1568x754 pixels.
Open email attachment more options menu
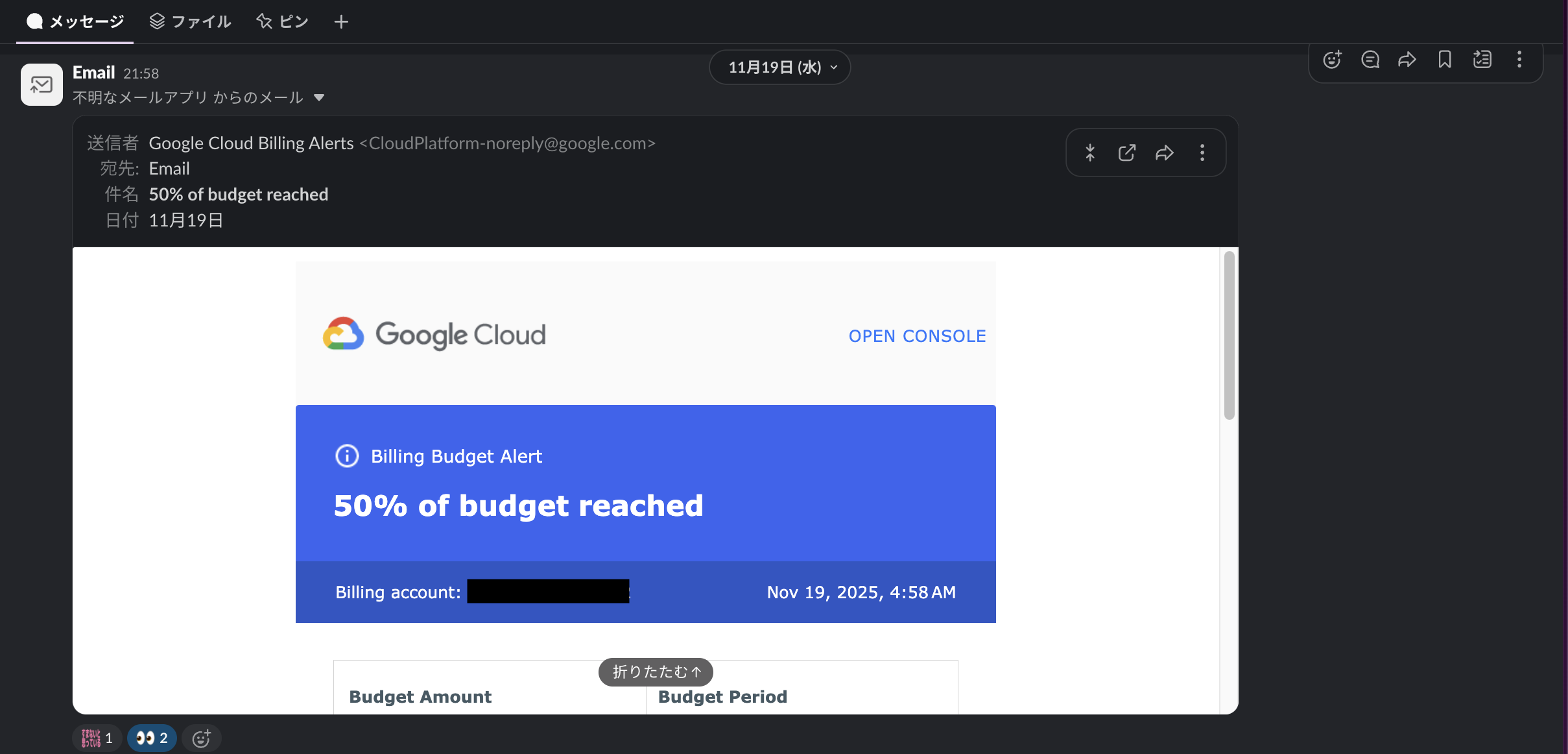1202,152
